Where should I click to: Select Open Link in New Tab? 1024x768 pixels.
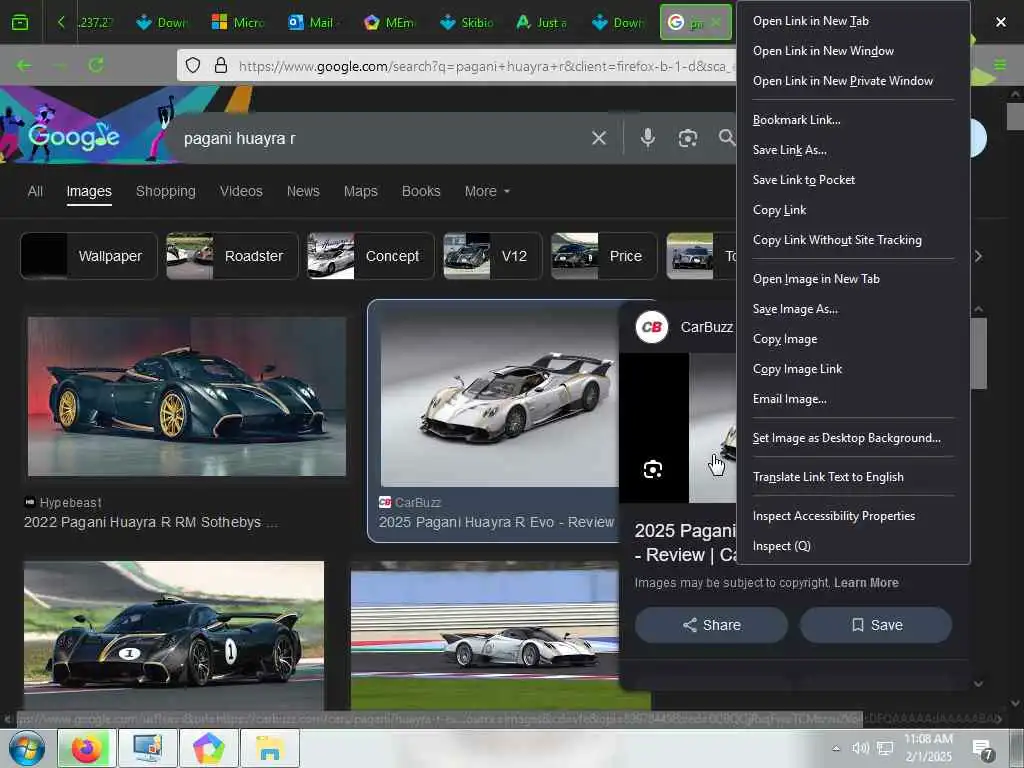click(852, 21)
